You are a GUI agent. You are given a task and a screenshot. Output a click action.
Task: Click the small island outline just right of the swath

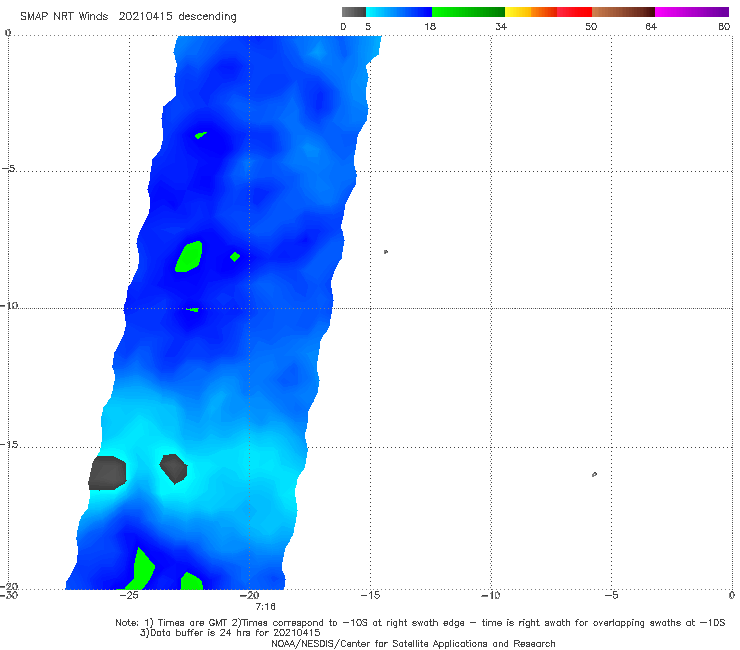(x=386, y=252)
